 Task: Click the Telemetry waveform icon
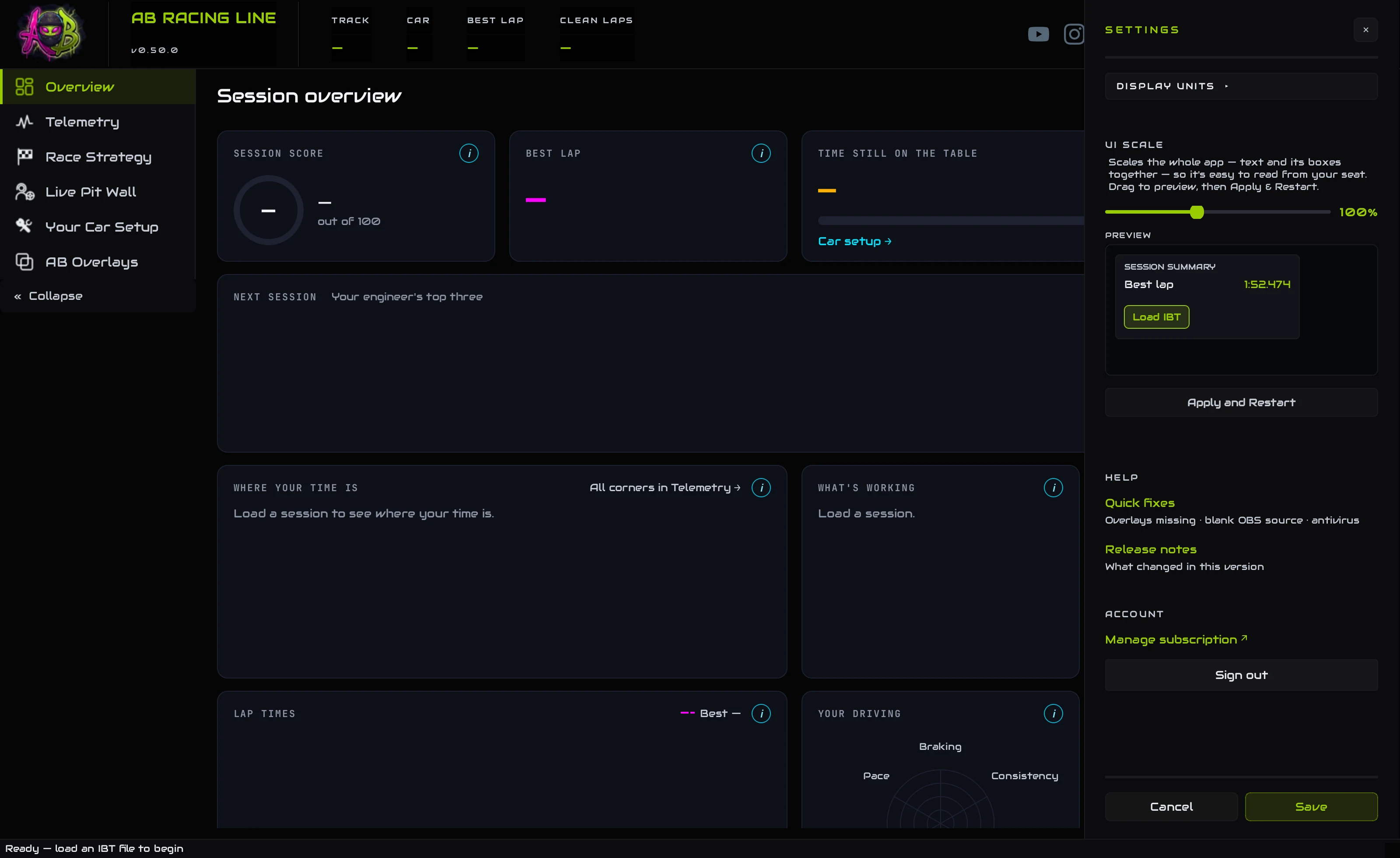click(24, 122)
